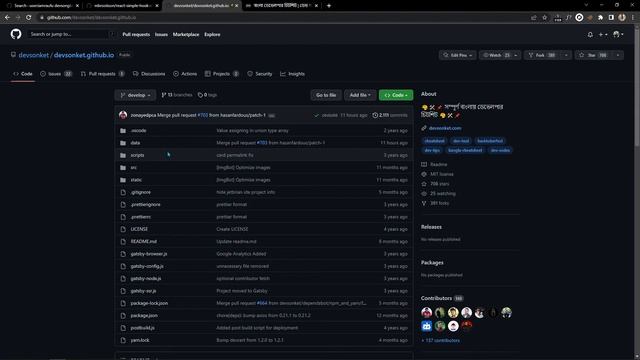640x360 pixels.
Task: Click commit status check mark icon
Action: click(316, 116)
